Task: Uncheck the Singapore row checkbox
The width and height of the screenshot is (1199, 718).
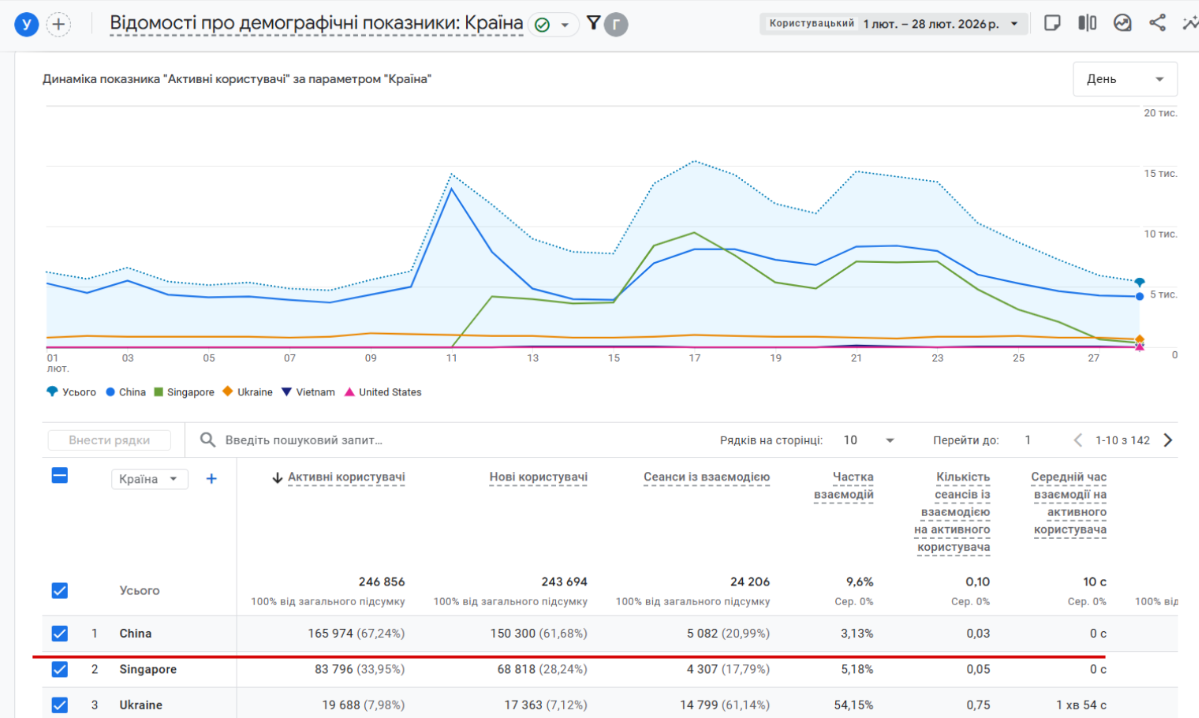Action: coord(60,669)
